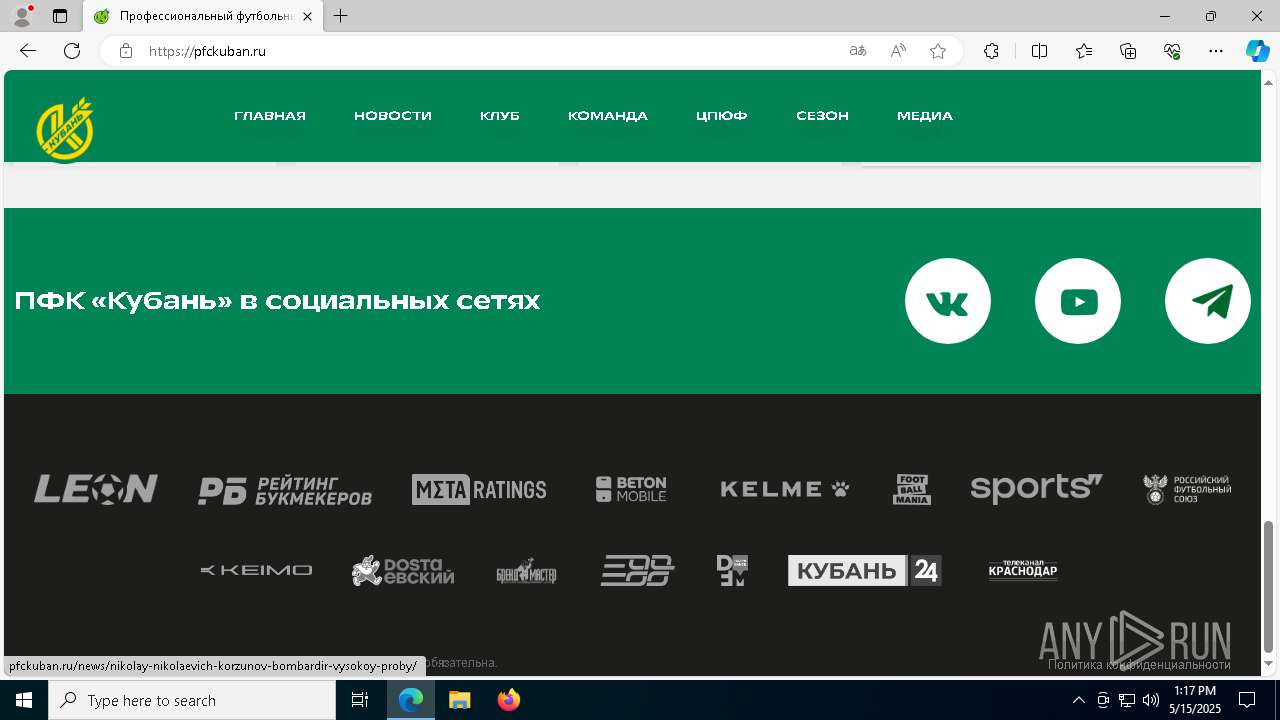
Task: Open the Достаевский sponsor logo
Action: pos(403,570)
